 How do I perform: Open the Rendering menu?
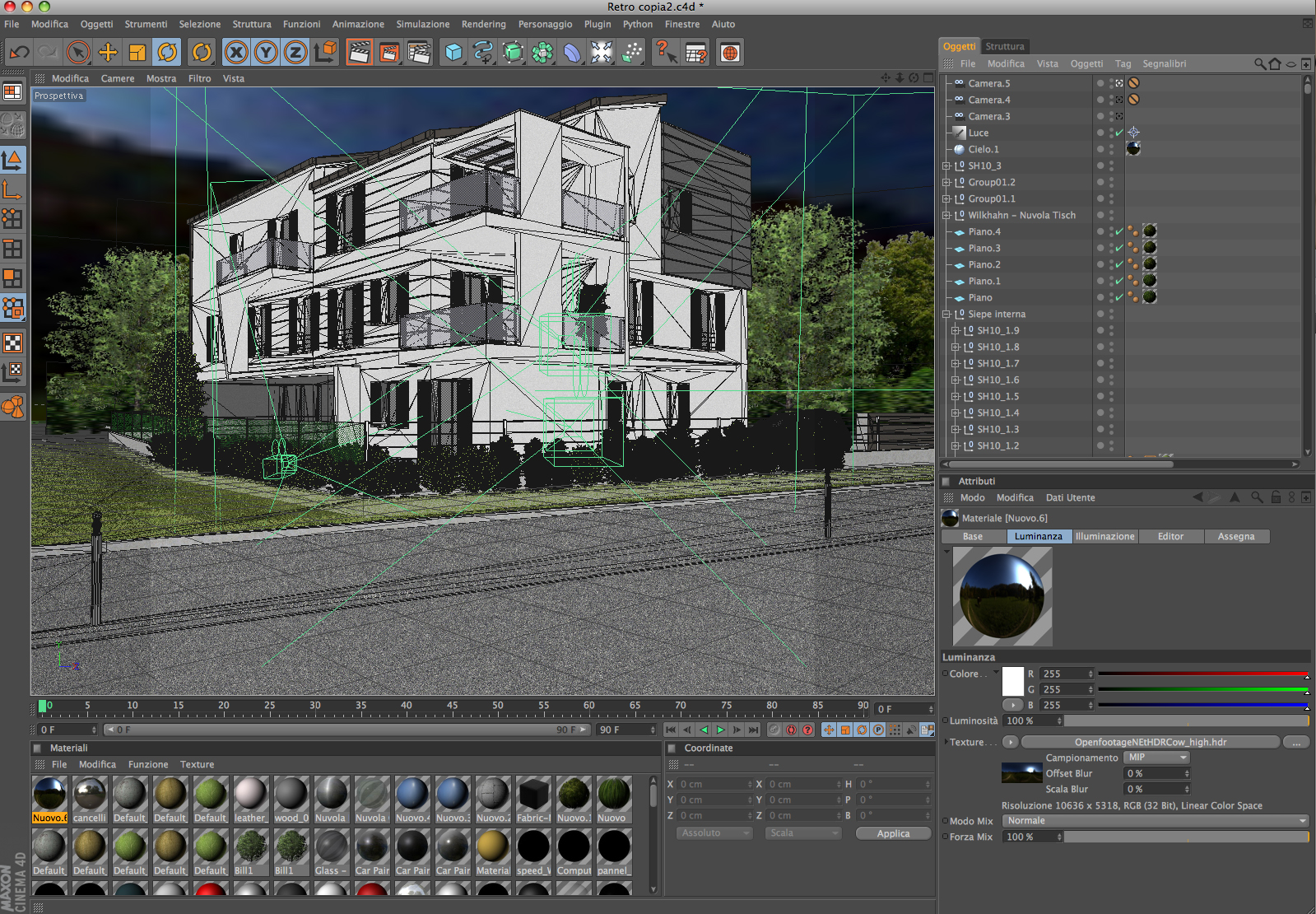coord(483,24)
